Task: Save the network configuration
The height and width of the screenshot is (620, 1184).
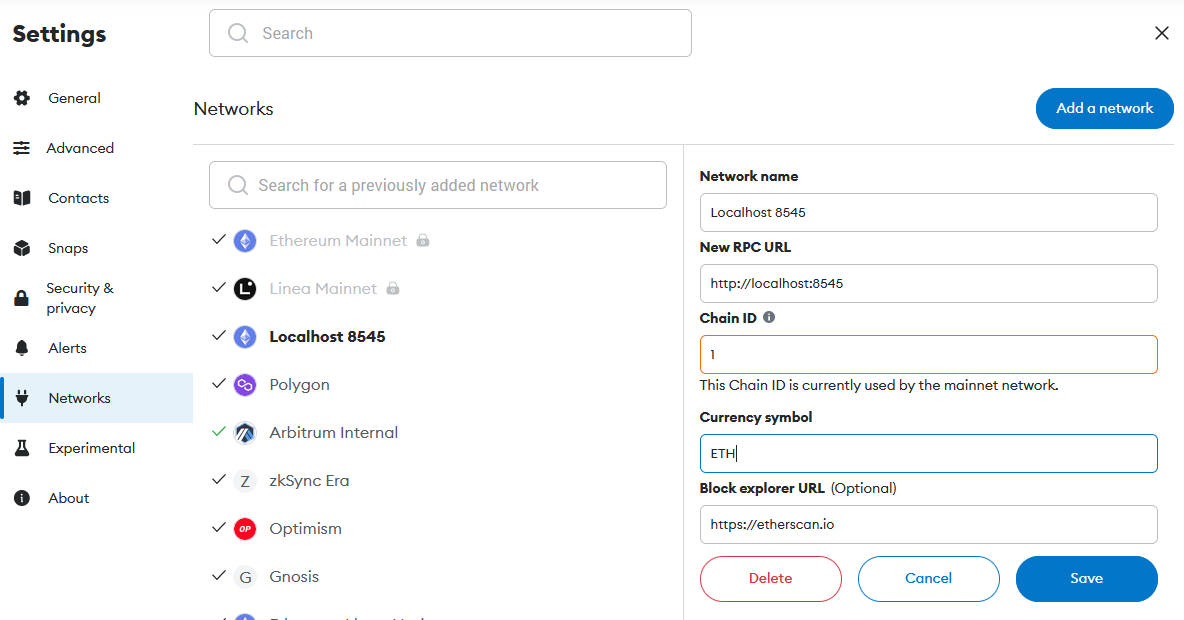Action: [x=1086, y=579]
